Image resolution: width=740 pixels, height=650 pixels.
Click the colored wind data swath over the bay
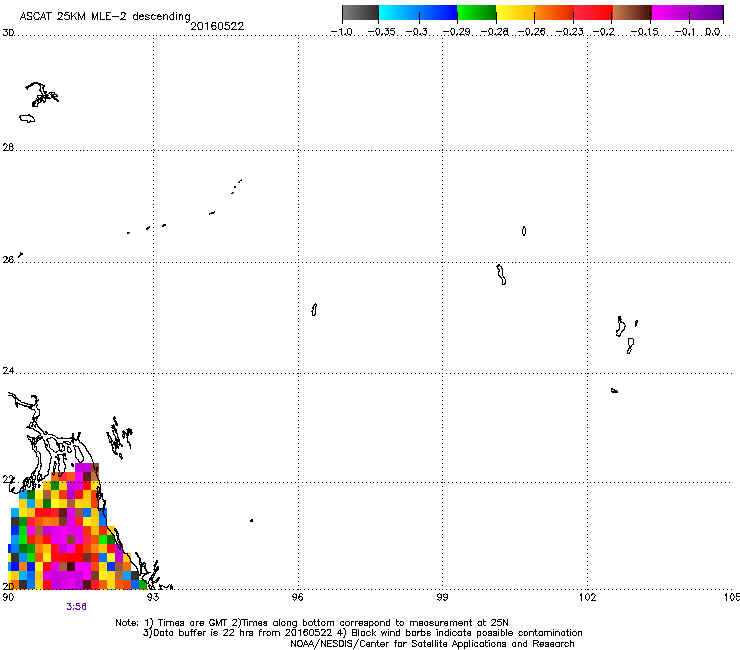[x=71, y=533]
